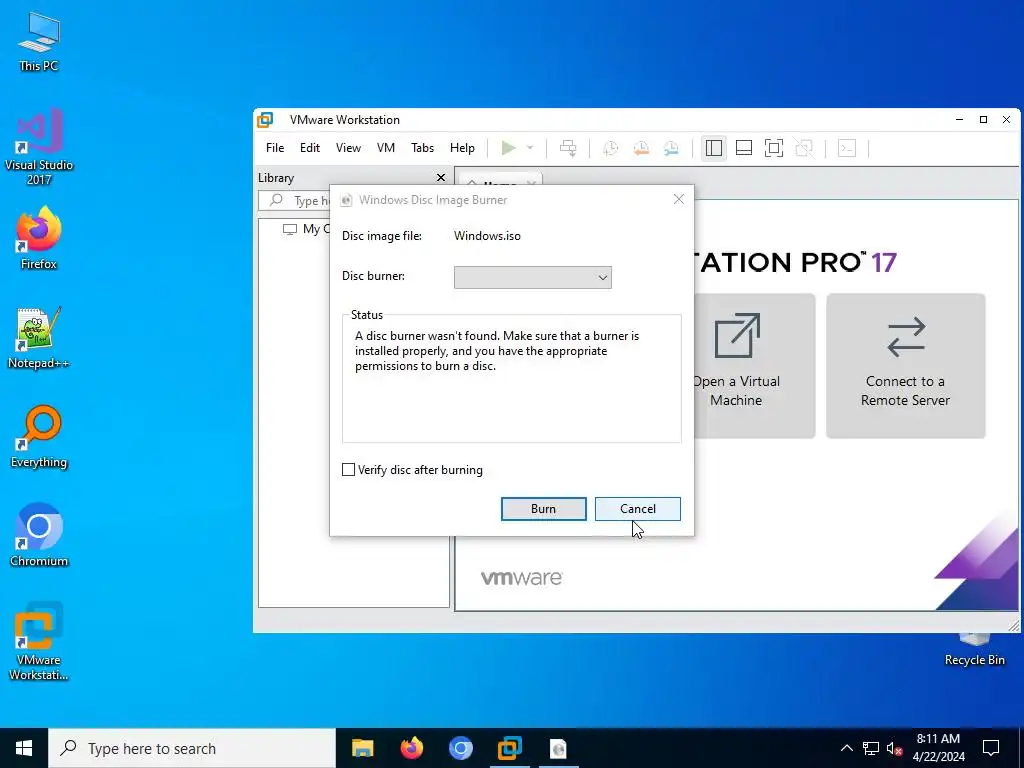Viewport: 1024px width, 768px height.
Task: Select Recycle Bin desktop icon
Action: point(974,650)
